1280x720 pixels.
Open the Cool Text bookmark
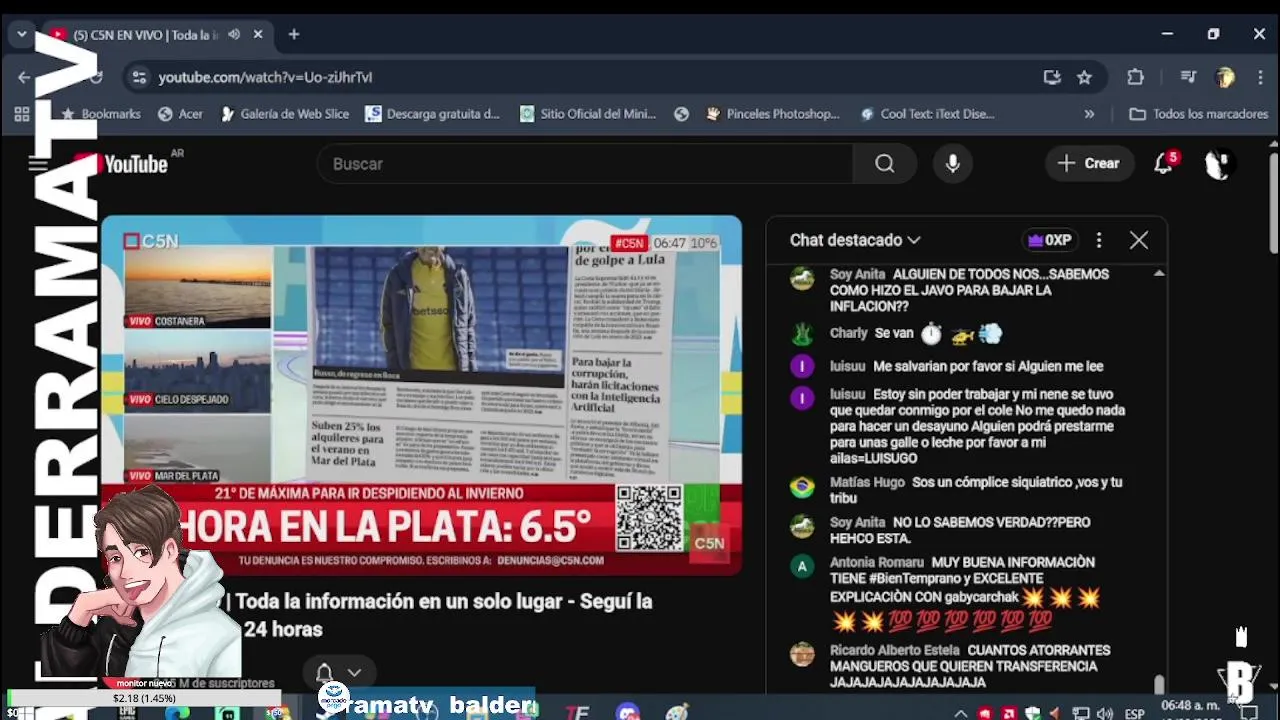[x=926, y=114]
